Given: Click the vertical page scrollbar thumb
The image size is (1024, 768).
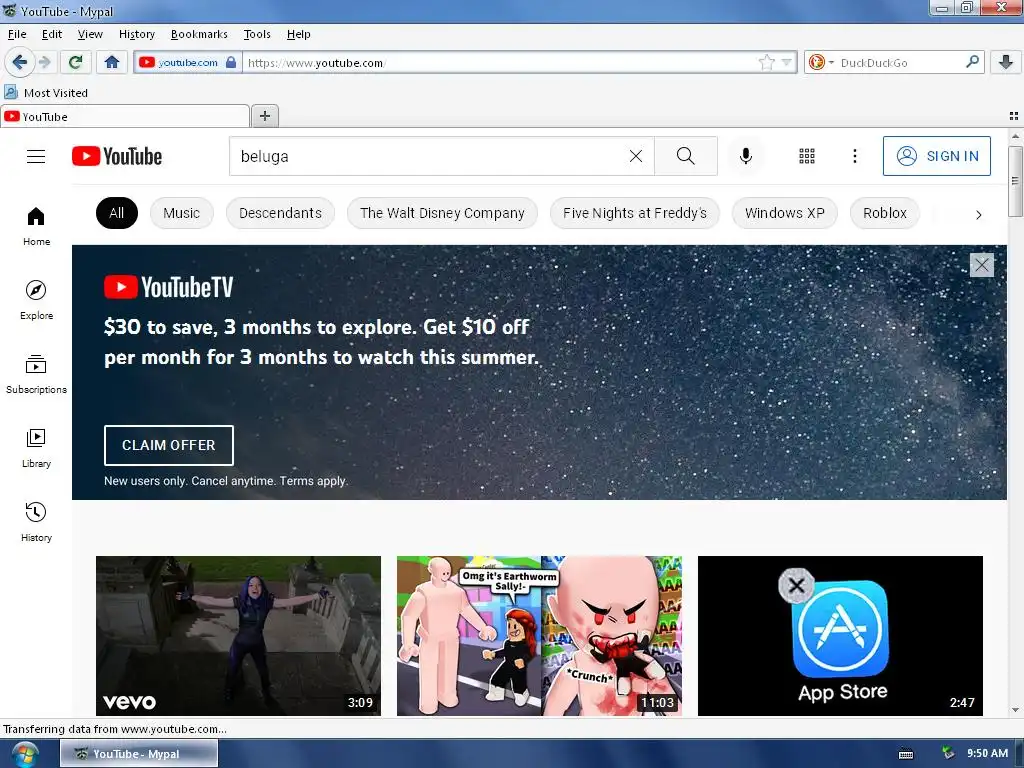Looking at the screenshot, I should coord(1015,181).
